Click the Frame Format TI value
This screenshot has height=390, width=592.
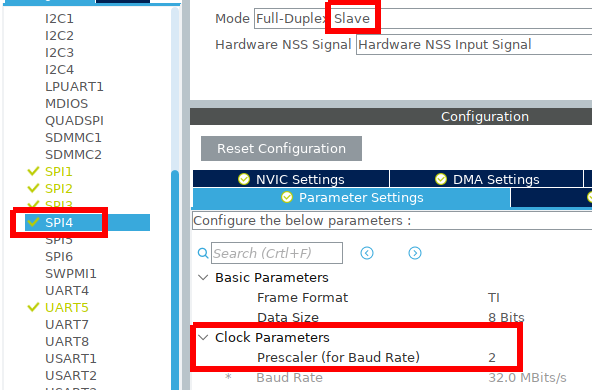pyautogui.click(x=494, y=298)
